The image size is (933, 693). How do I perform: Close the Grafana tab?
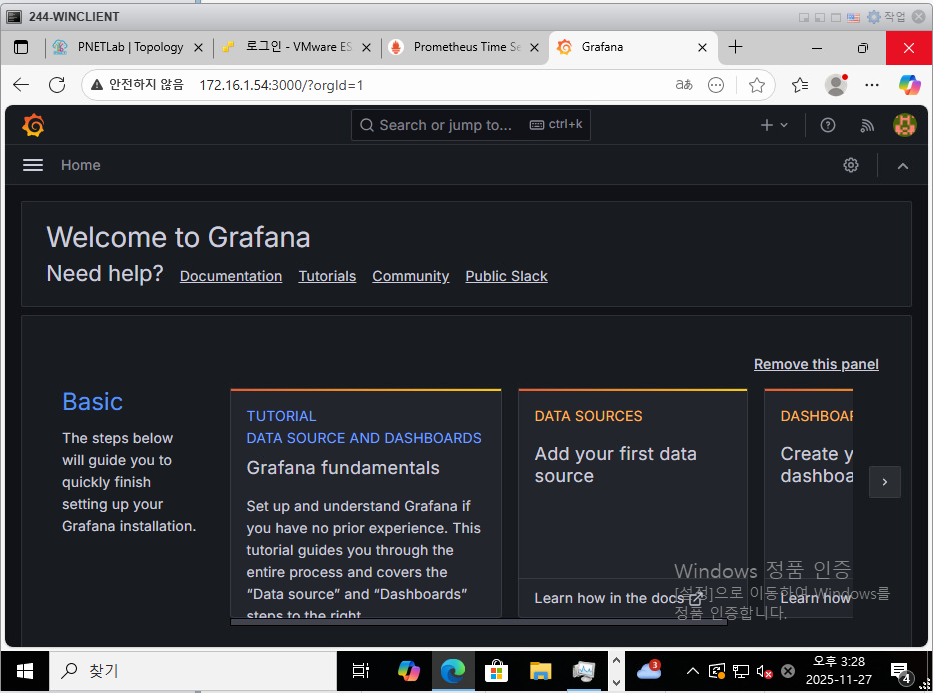[x=702, y=48]
